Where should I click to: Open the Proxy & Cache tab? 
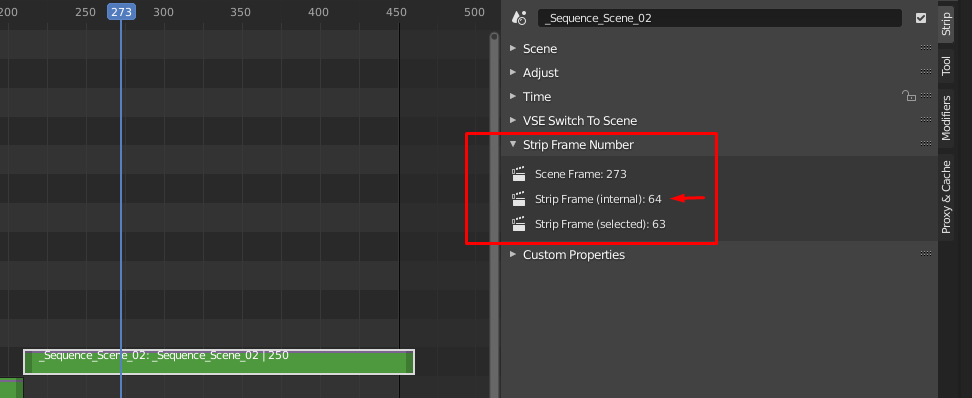click(x=945, y=197)
